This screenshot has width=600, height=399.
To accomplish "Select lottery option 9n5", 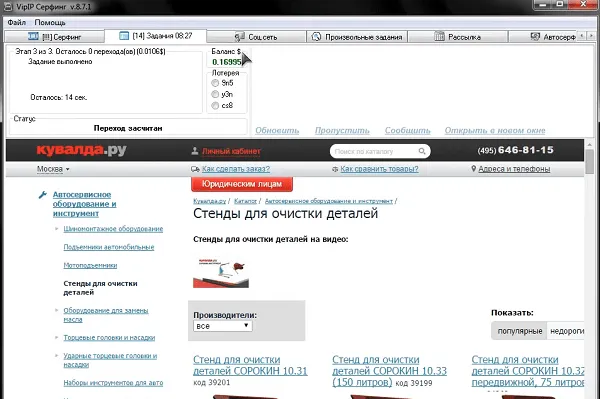I will [215, 83].
